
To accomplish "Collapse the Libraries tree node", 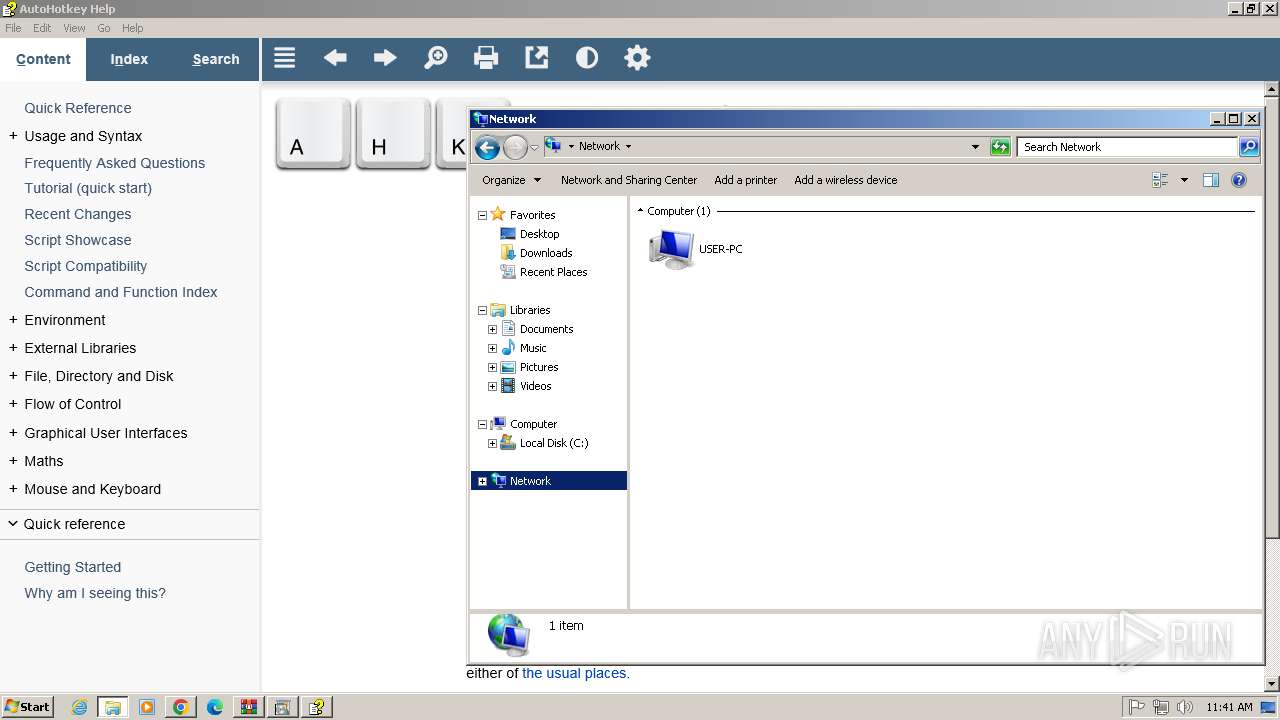I will tap(482, 310).
